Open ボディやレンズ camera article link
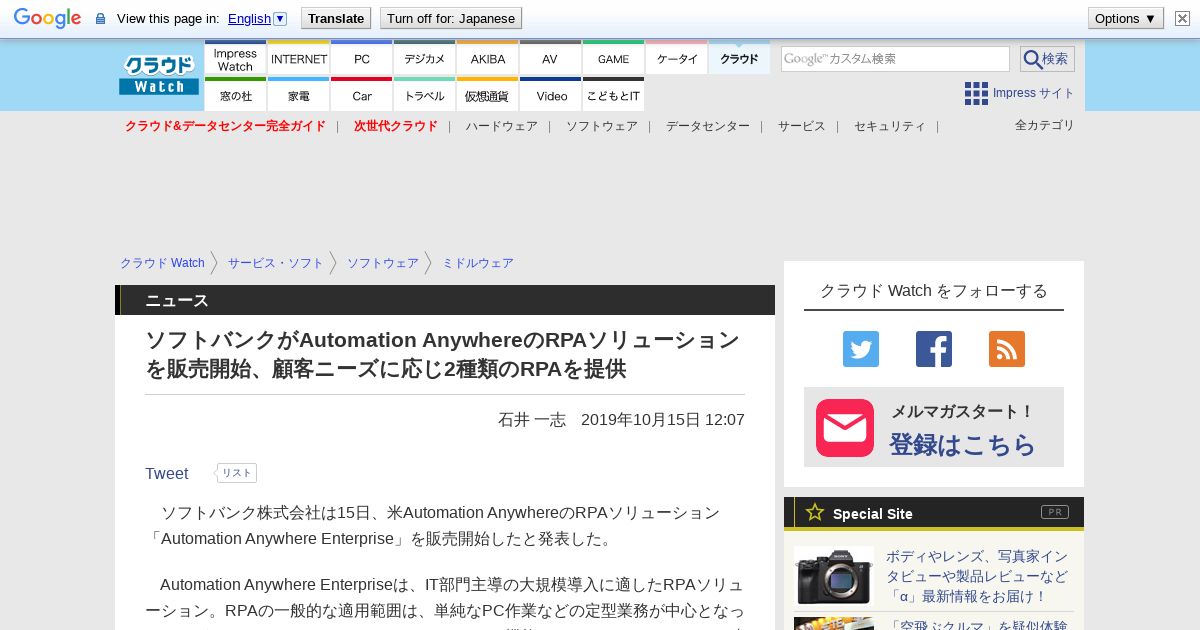Viewport: 1200px width, 630px height. coord(977,576)
